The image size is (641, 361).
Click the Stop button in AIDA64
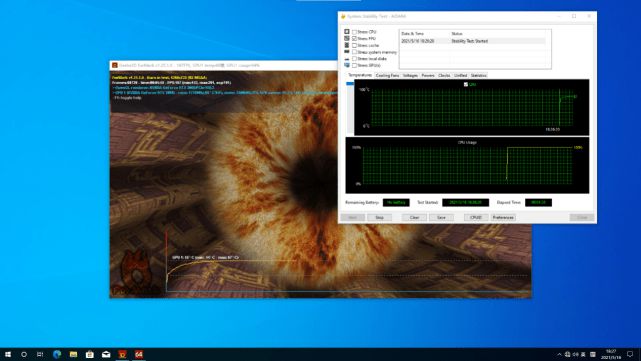[x=379, y=217]
